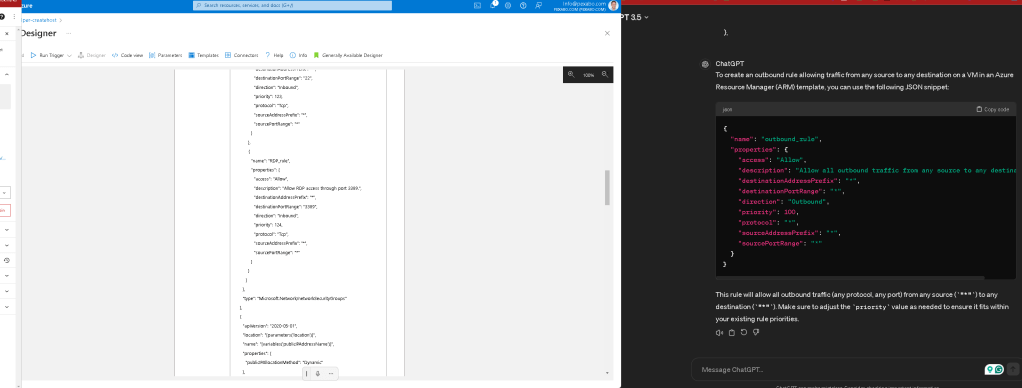Open Connectors in designer toolbar
This screenshot has width=1022, height=388.
pyautogui.click(x=242, y=55)
